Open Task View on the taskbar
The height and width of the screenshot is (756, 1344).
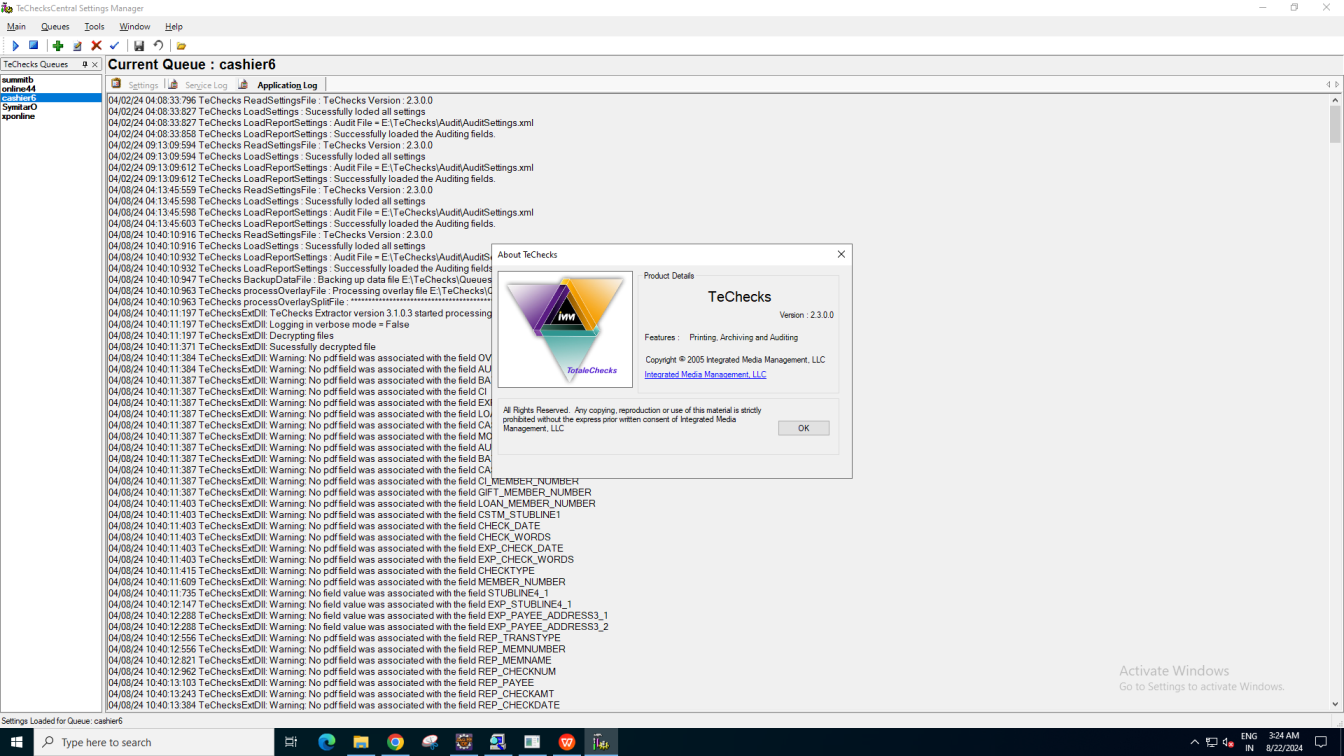pos(291,742)
